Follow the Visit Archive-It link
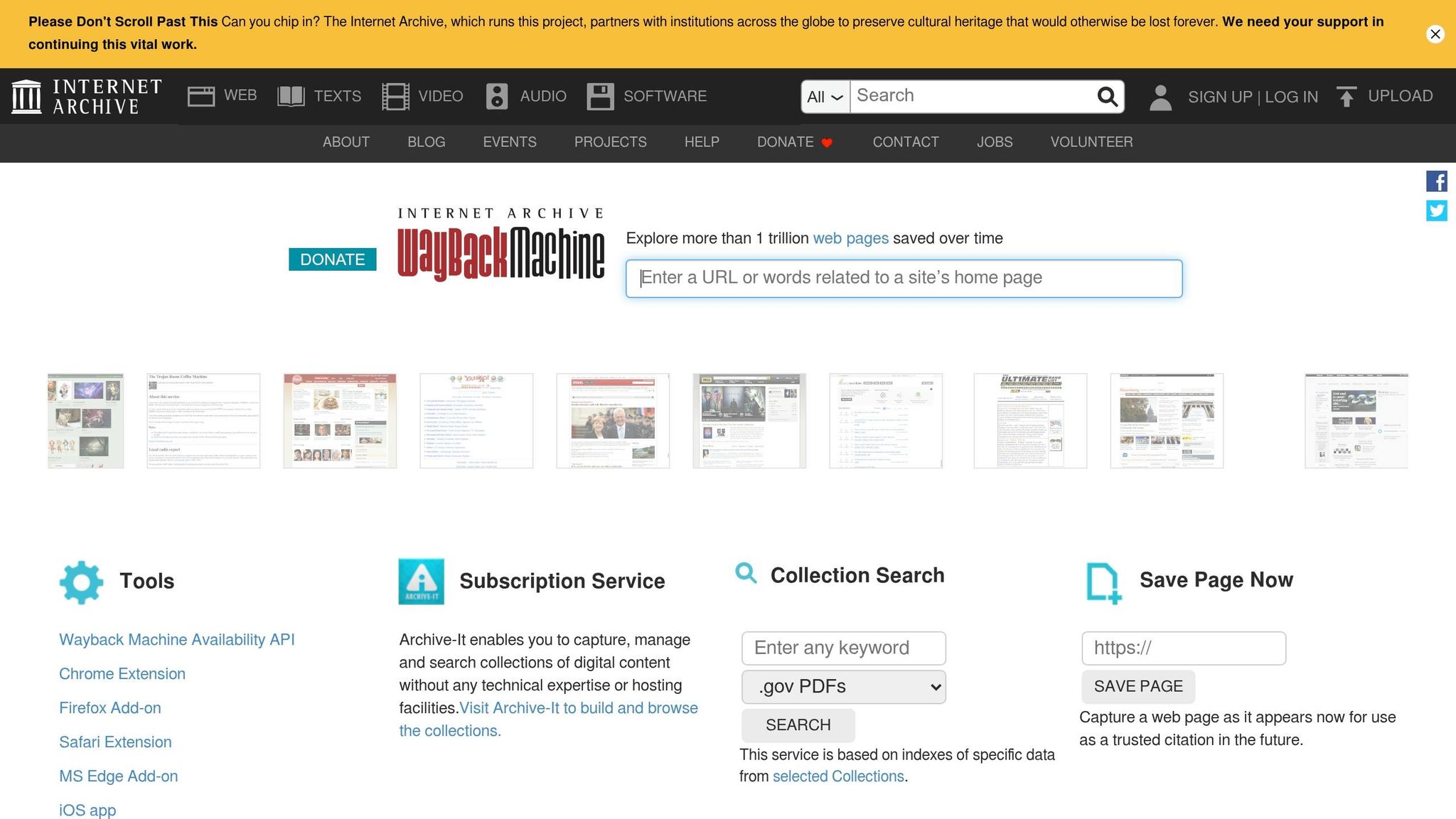1456x819 pixels. [548, 719]
